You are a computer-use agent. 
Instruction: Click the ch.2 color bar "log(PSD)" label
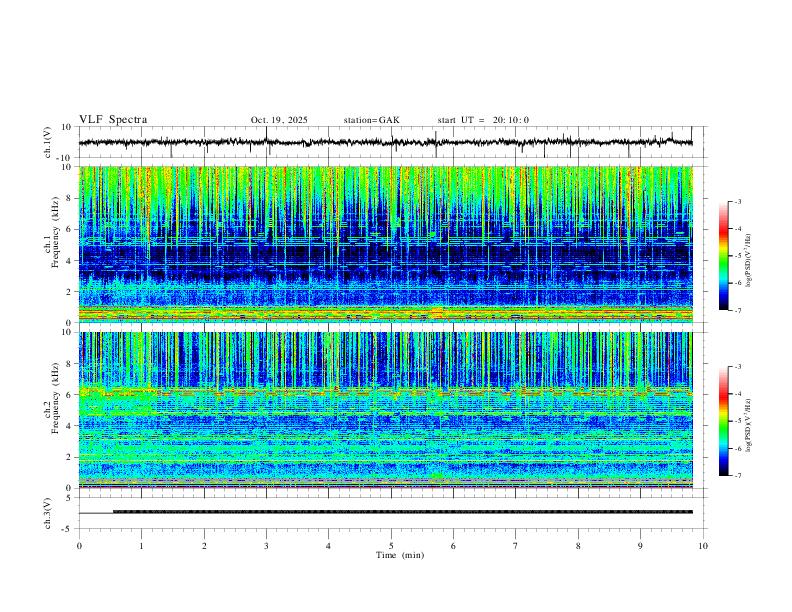click(749, 425)
